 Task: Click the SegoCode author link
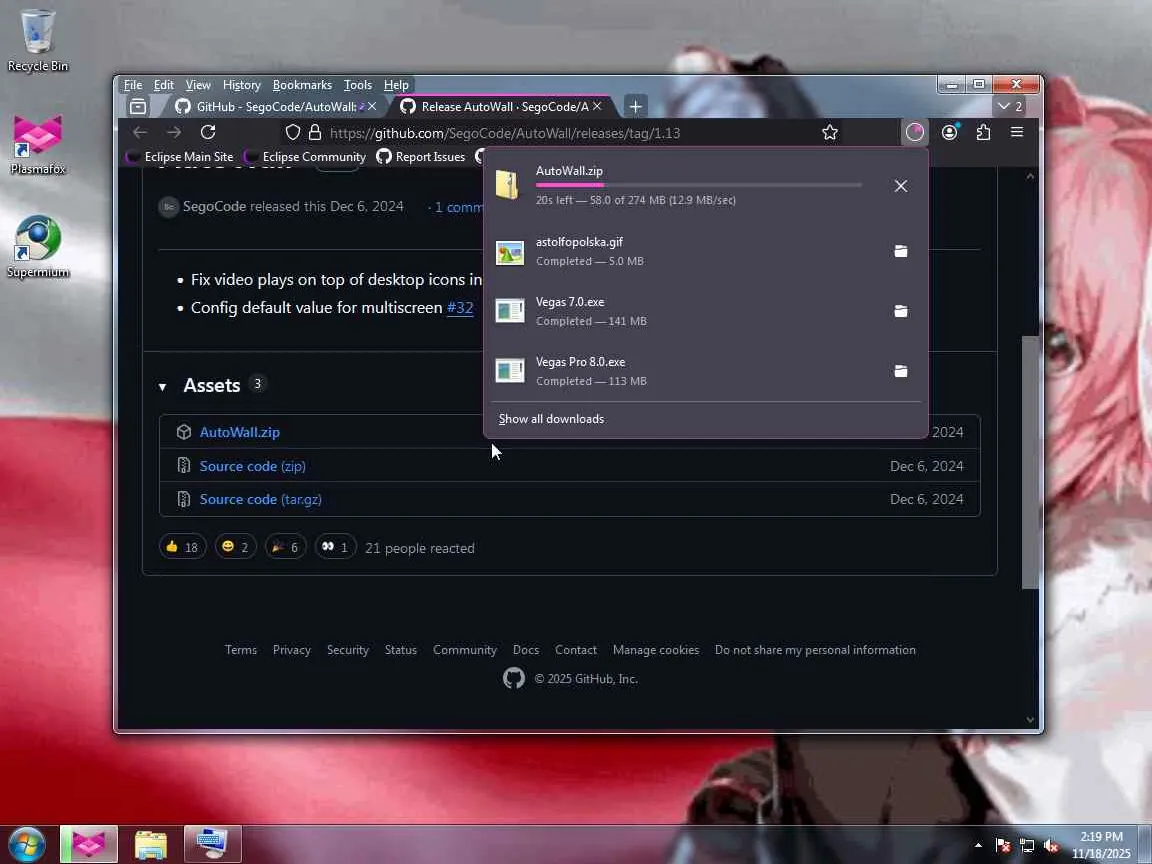[x=215, y=206]
